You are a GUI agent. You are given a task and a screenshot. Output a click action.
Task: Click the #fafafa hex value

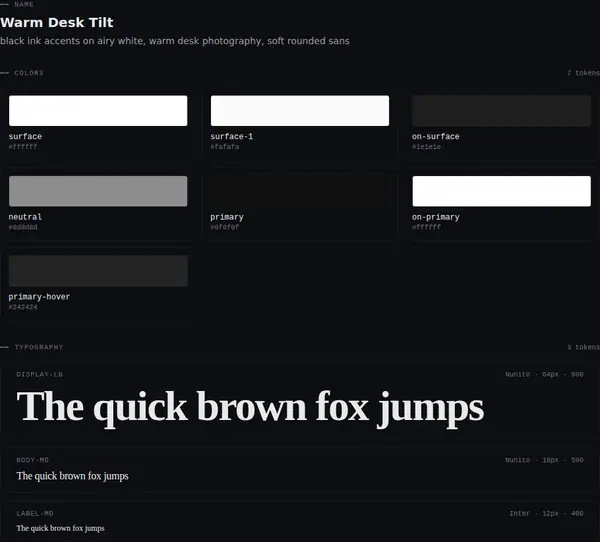click(225, 147)
